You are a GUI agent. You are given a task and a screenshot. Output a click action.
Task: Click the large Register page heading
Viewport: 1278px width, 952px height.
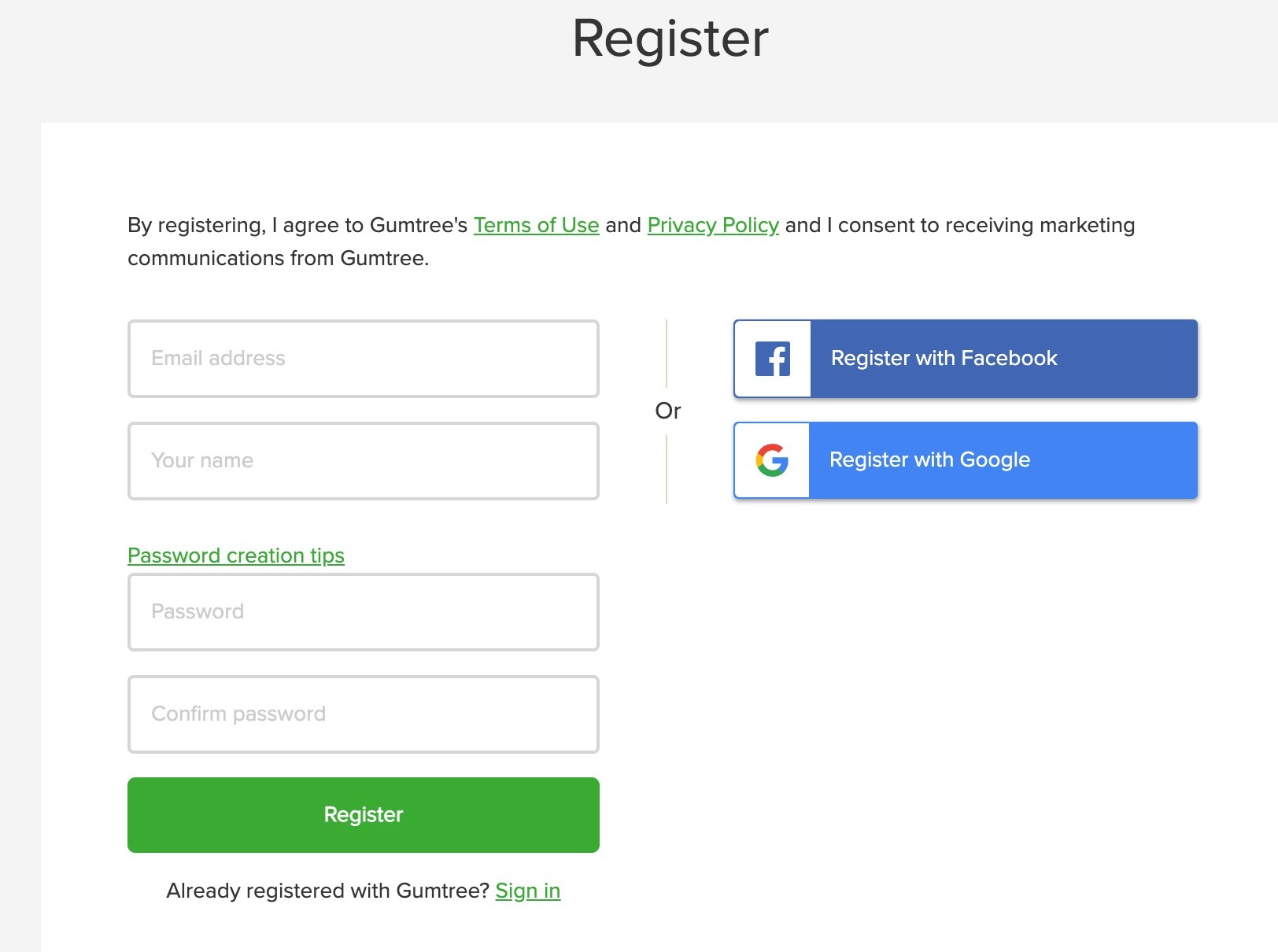click(x=670, y=39)
